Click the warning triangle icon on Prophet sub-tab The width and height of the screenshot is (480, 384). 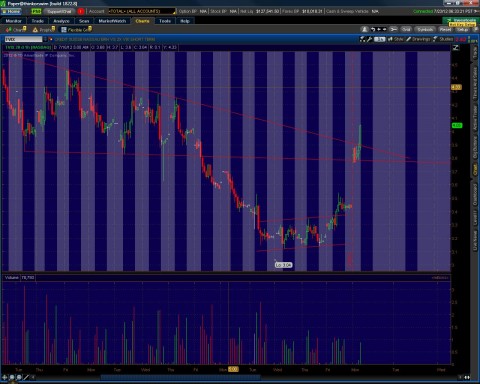35,30
